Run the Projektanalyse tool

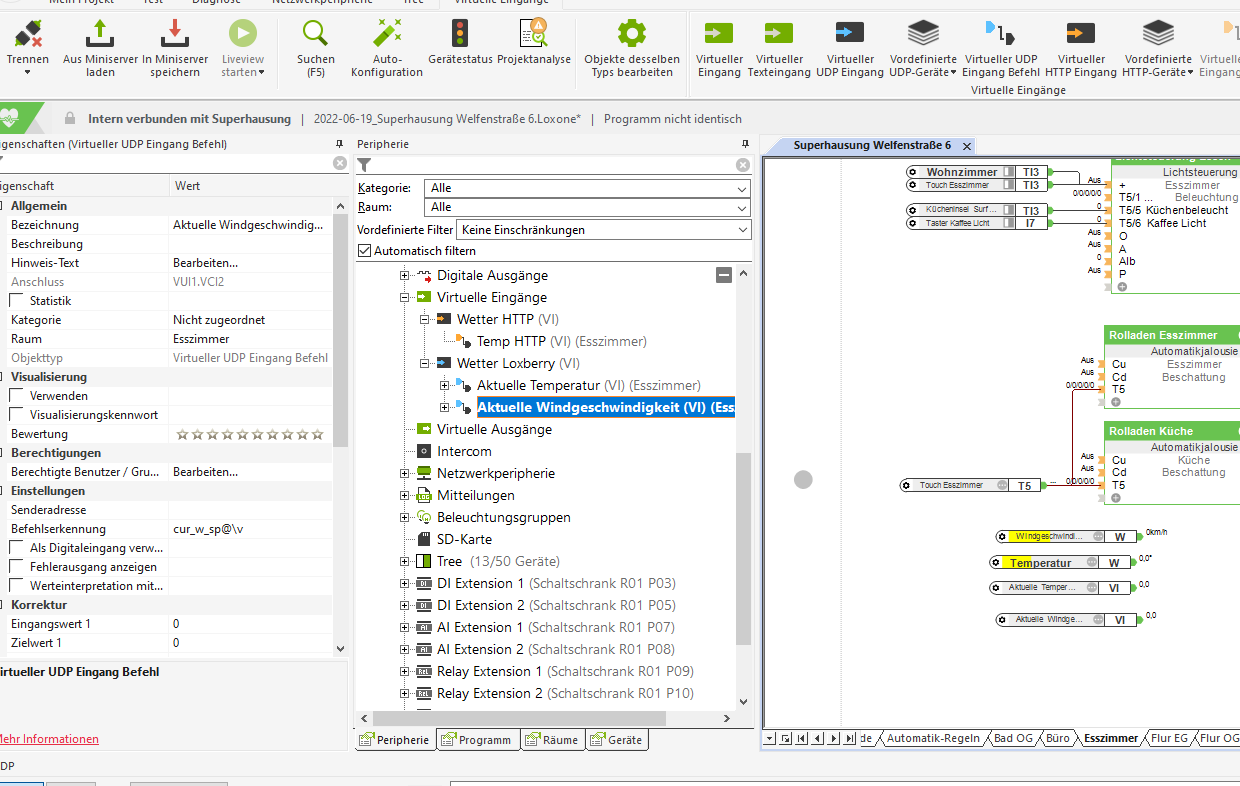[534, 35]
